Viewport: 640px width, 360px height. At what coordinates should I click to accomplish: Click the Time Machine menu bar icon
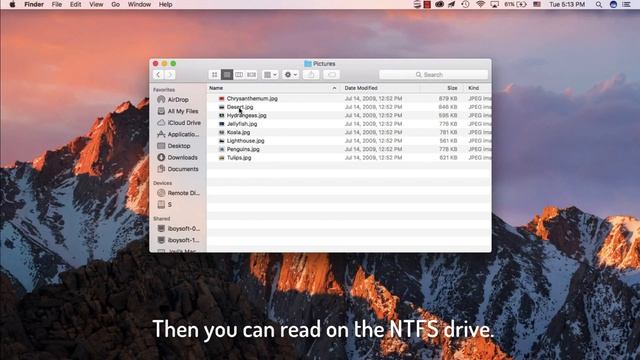pyautogui.click(x=465, y=4)
